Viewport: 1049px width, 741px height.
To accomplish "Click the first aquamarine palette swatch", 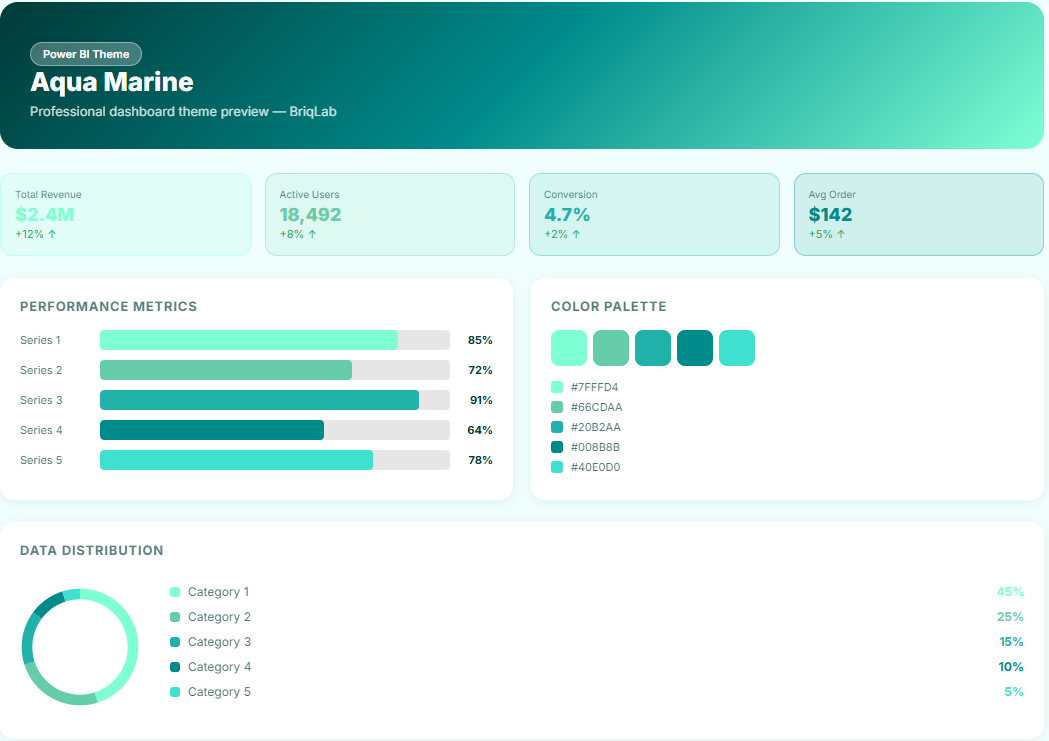I will [x=569, y=348].
